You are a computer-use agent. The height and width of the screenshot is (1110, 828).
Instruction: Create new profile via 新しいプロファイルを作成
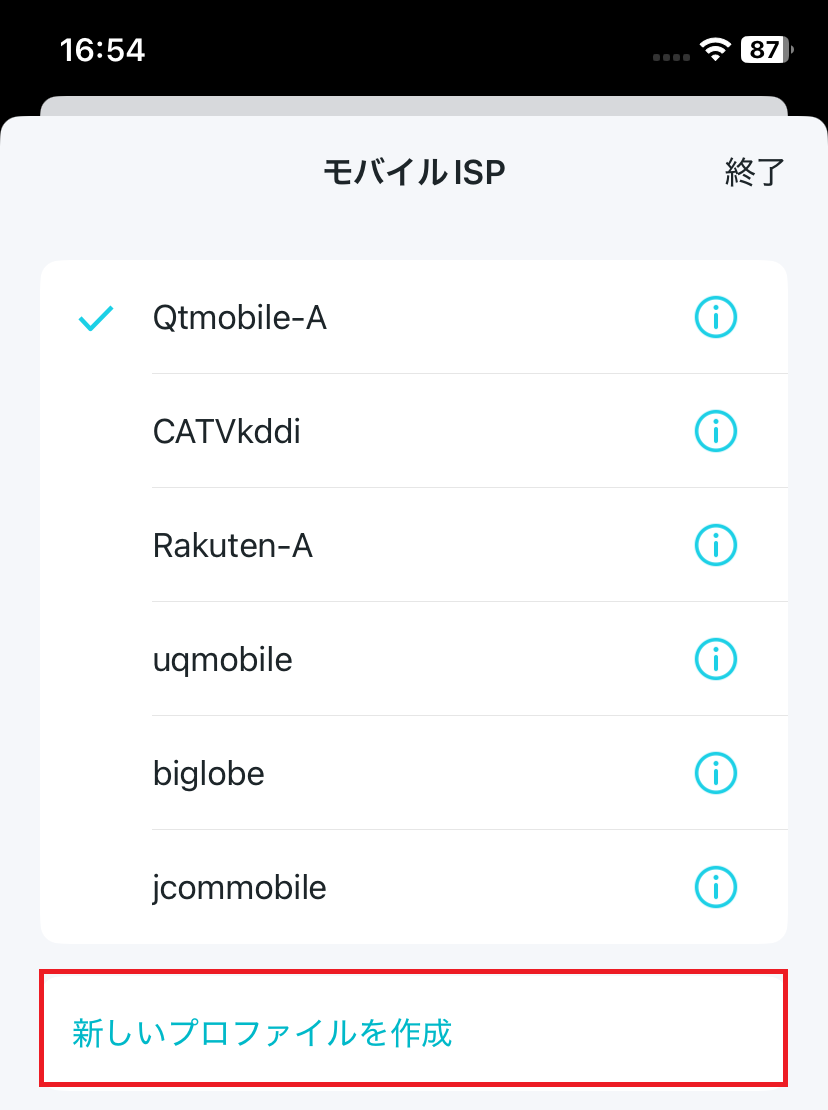[x=413, y=1028]
